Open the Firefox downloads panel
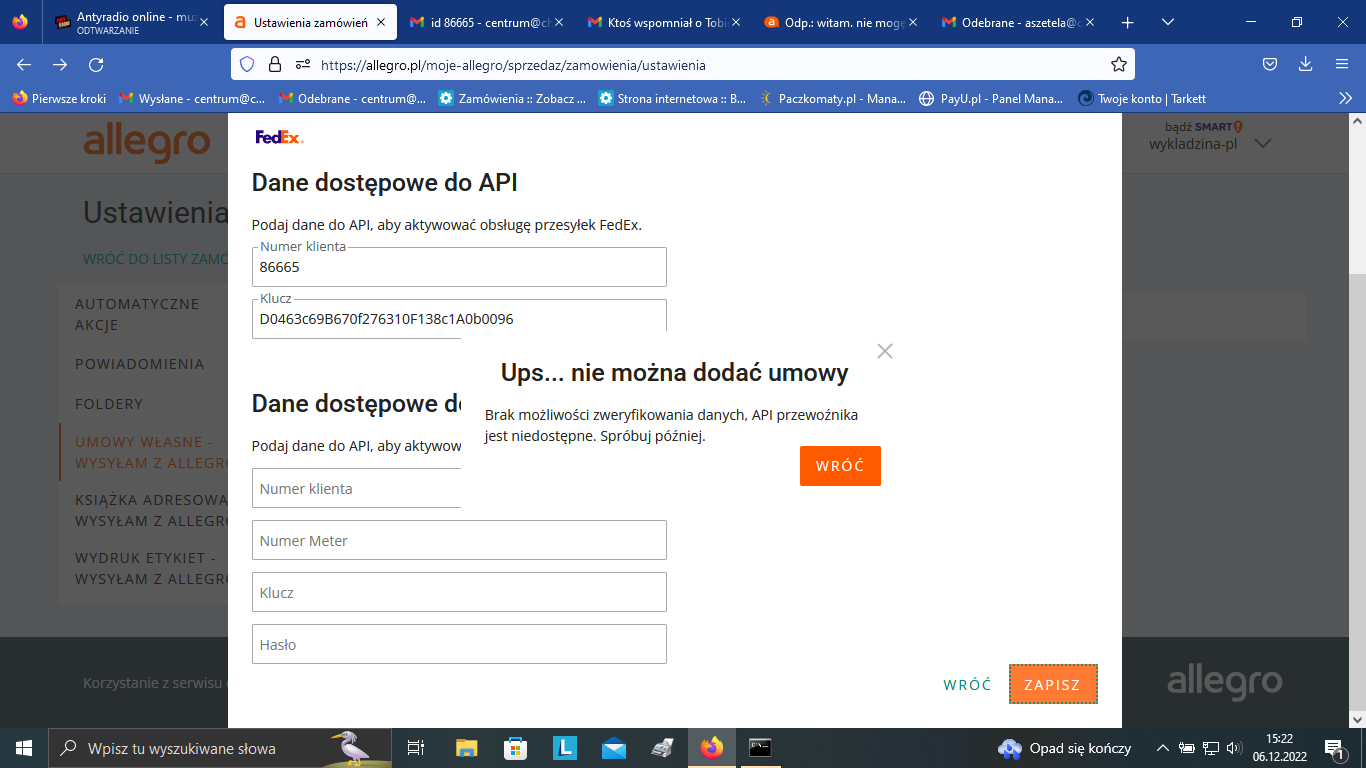The height and width of the screenshot is (768, 1366). point(1305,64)
